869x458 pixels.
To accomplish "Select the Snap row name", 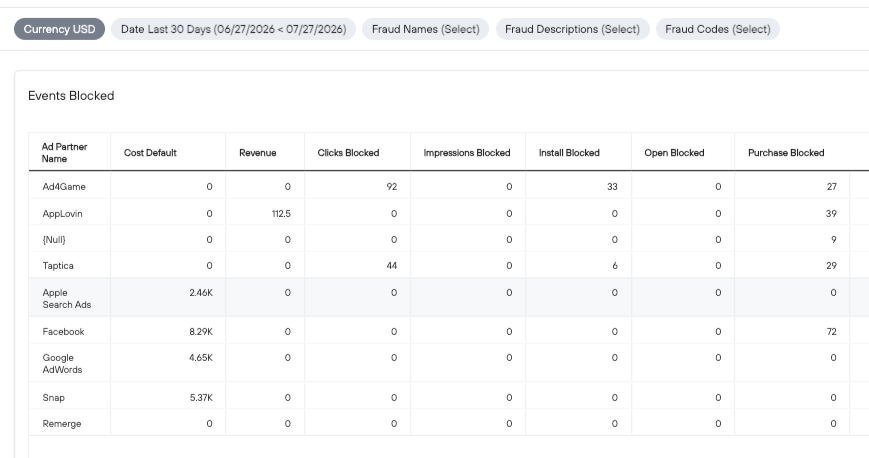I will [x=53, y=398].
